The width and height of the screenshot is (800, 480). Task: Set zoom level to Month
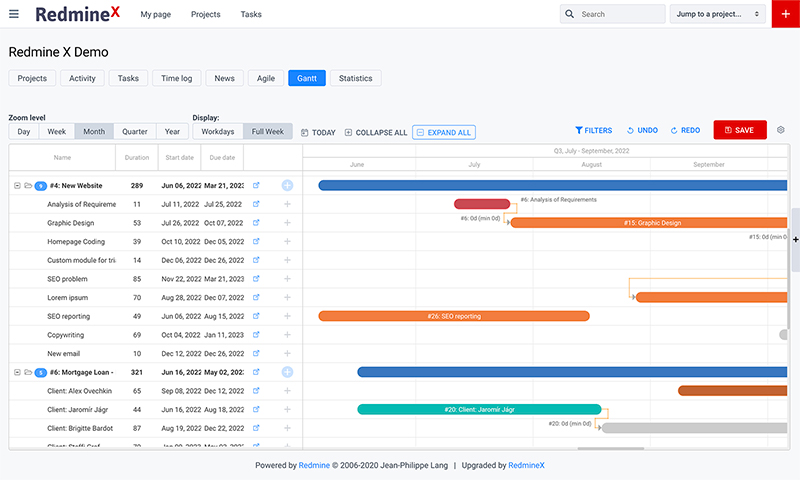point(94,132)
